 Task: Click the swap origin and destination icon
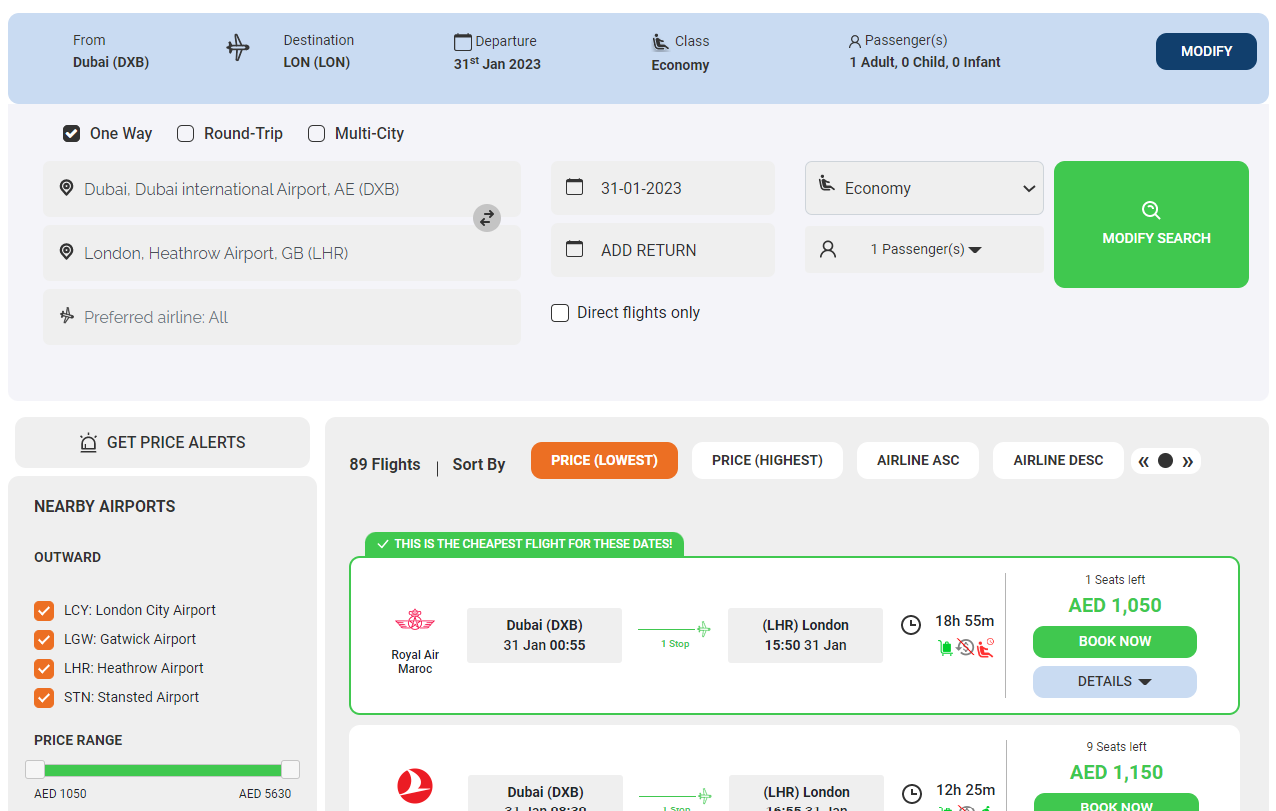point(487,218)
